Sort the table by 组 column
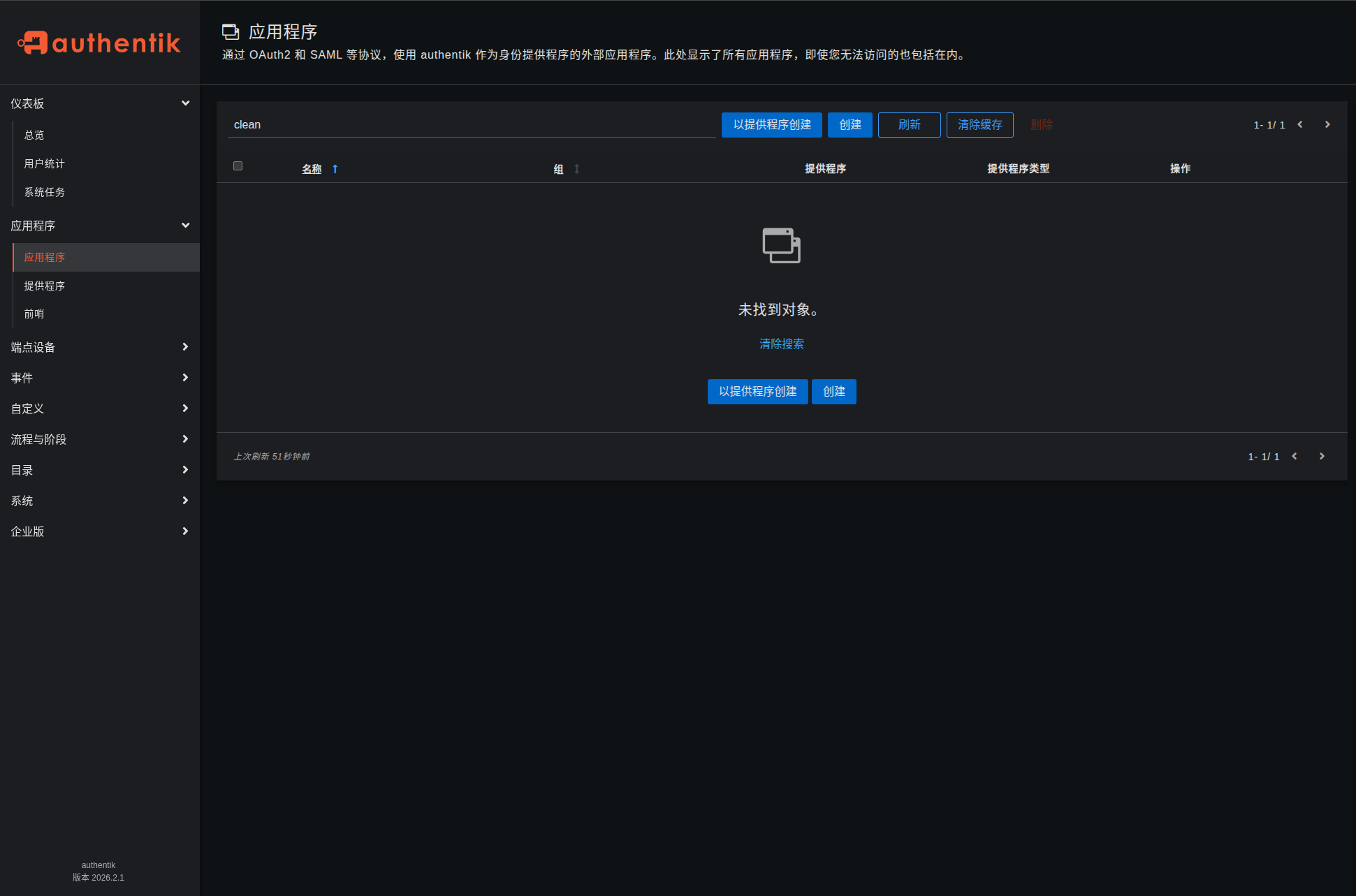 [x=557, y=168]
